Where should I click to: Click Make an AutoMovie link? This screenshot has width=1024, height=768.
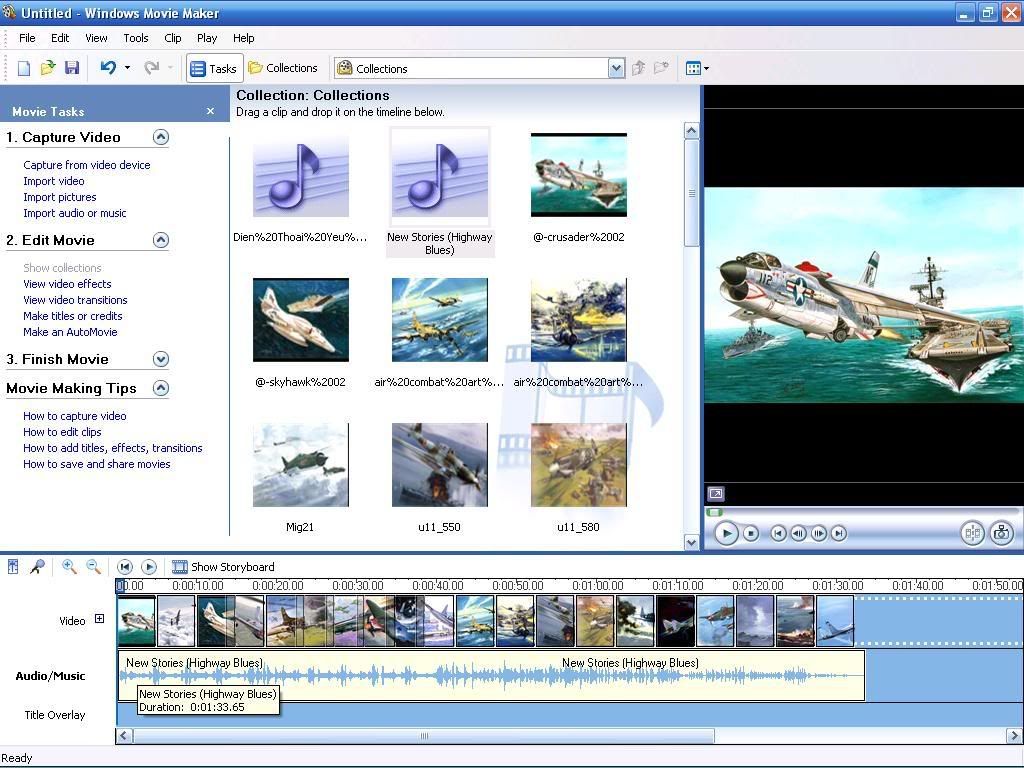[70, 332]
